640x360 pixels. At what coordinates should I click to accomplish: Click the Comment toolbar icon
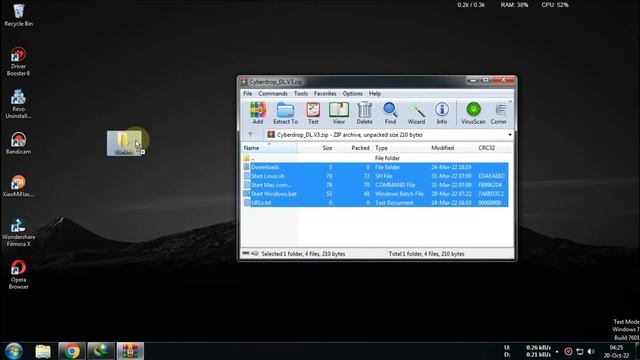499,113
